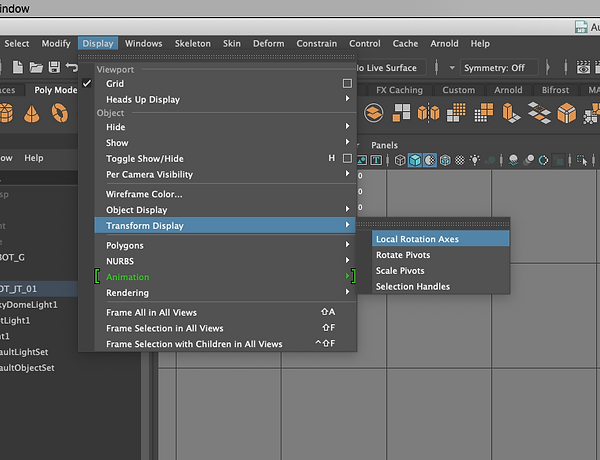Screen dimensions: 600x460
Task: Click the Isolate Select dashed-box cursor icon
Action: pyautogui.click(x=582, y=160)
